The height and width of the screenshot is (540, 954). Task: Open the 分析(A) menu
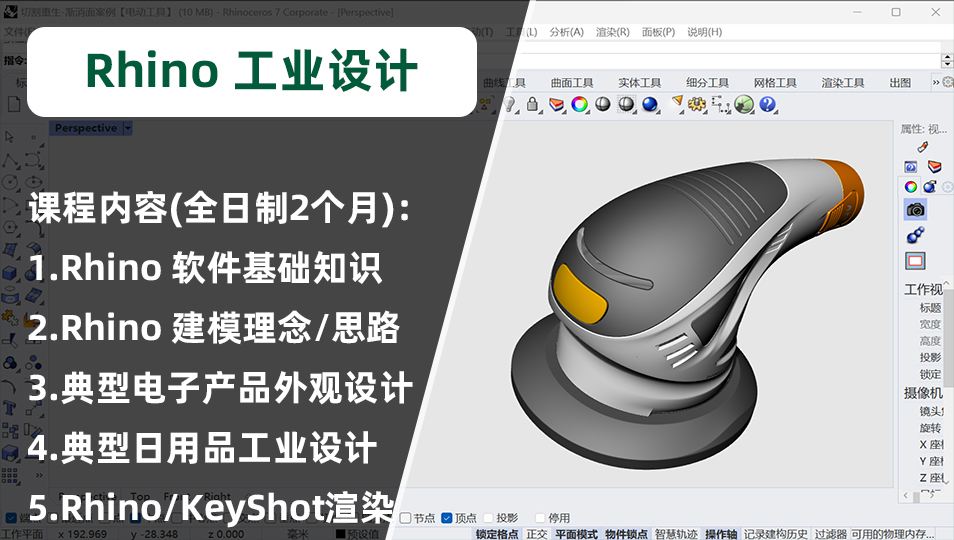coord(566,32)
